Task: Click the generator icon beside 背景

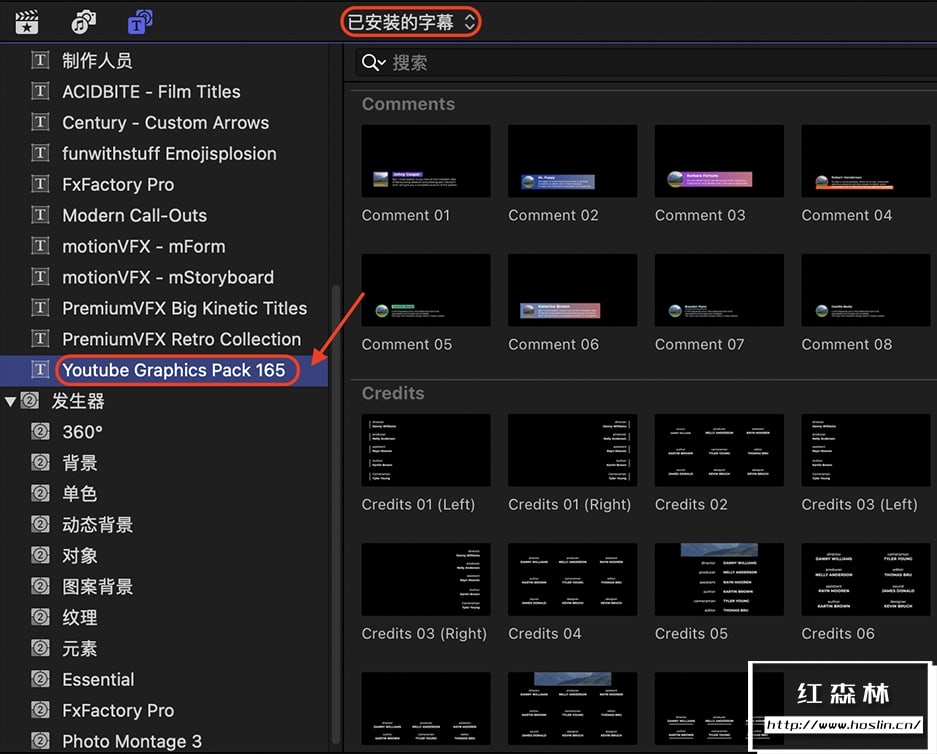Action: (x=40, y=462)
